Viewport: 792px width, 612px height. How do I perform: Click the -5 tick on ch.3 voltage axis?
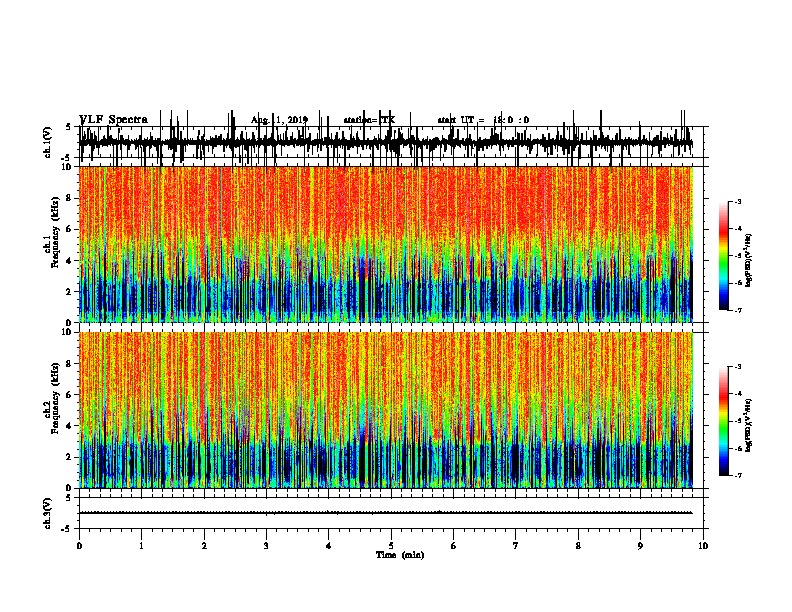(x=68, y=529)
